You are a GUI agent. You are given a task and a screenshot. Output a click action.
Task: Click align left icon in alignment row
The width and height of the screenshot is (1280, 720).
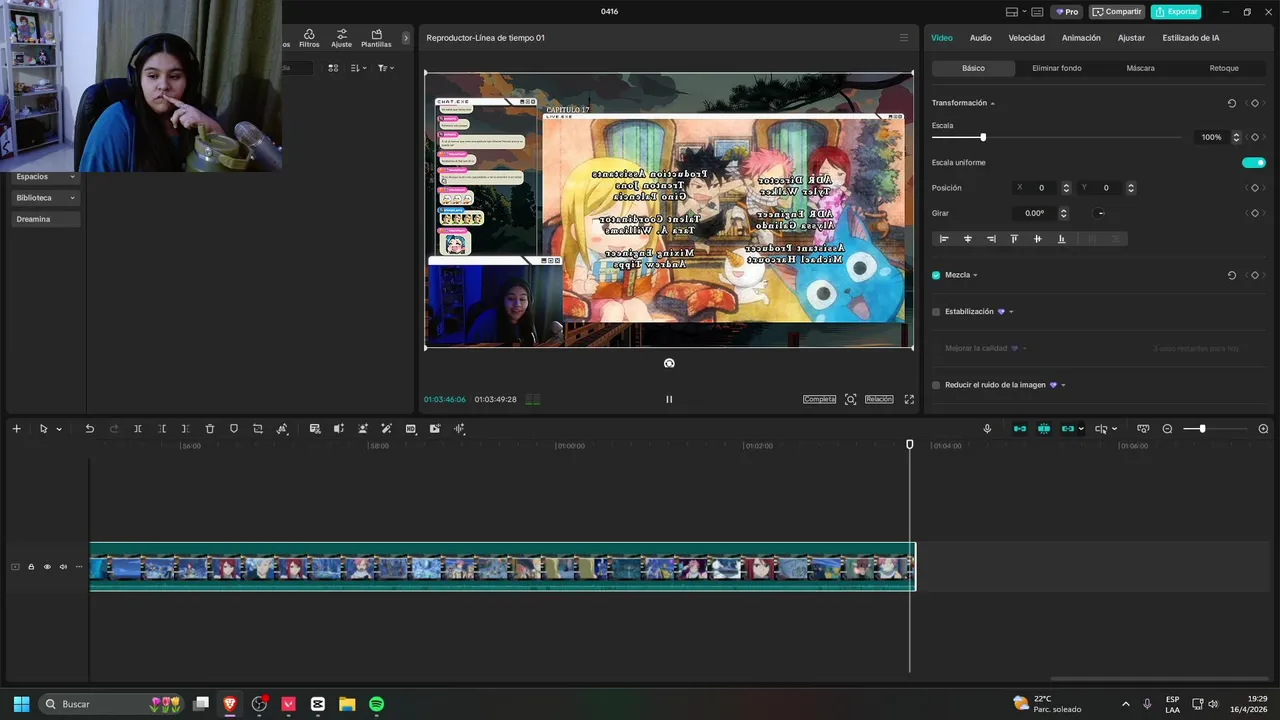pos(944,239)
